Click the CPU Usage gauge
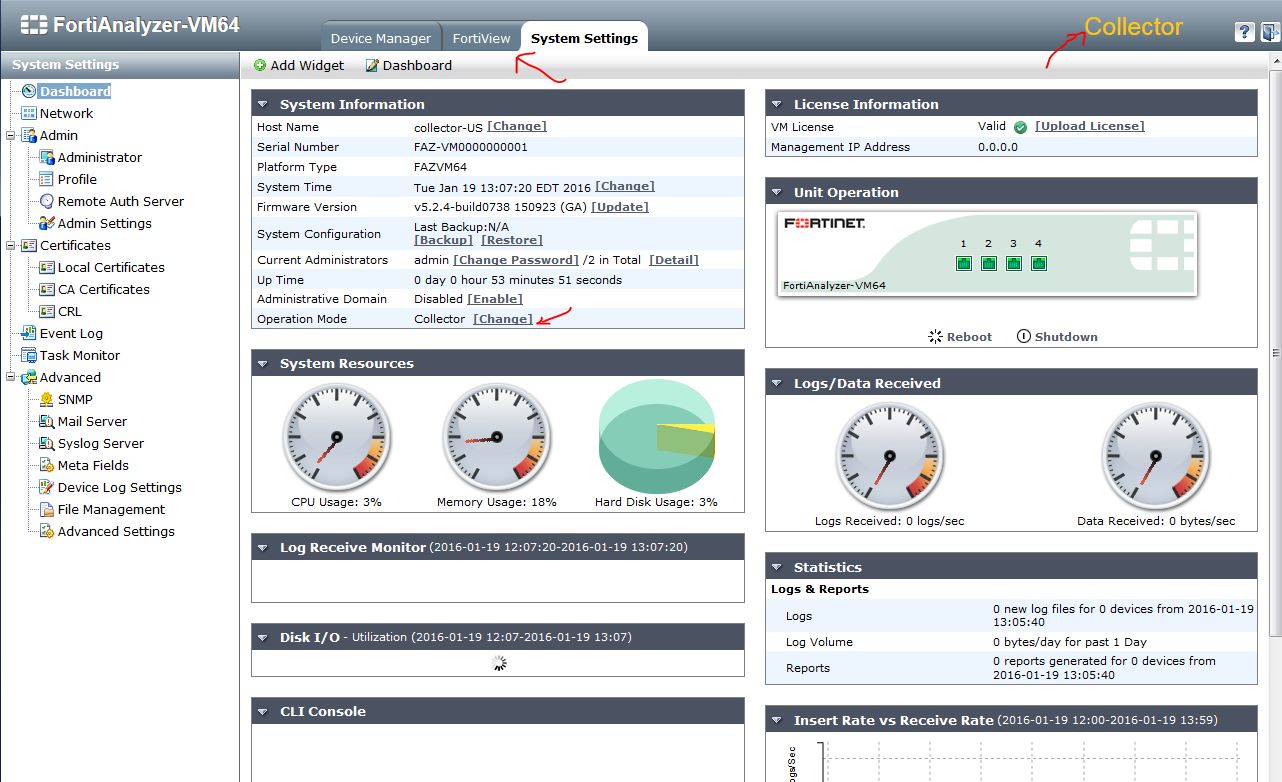The width and height of the screenshot is (1282, 782). tap(336, 438)
